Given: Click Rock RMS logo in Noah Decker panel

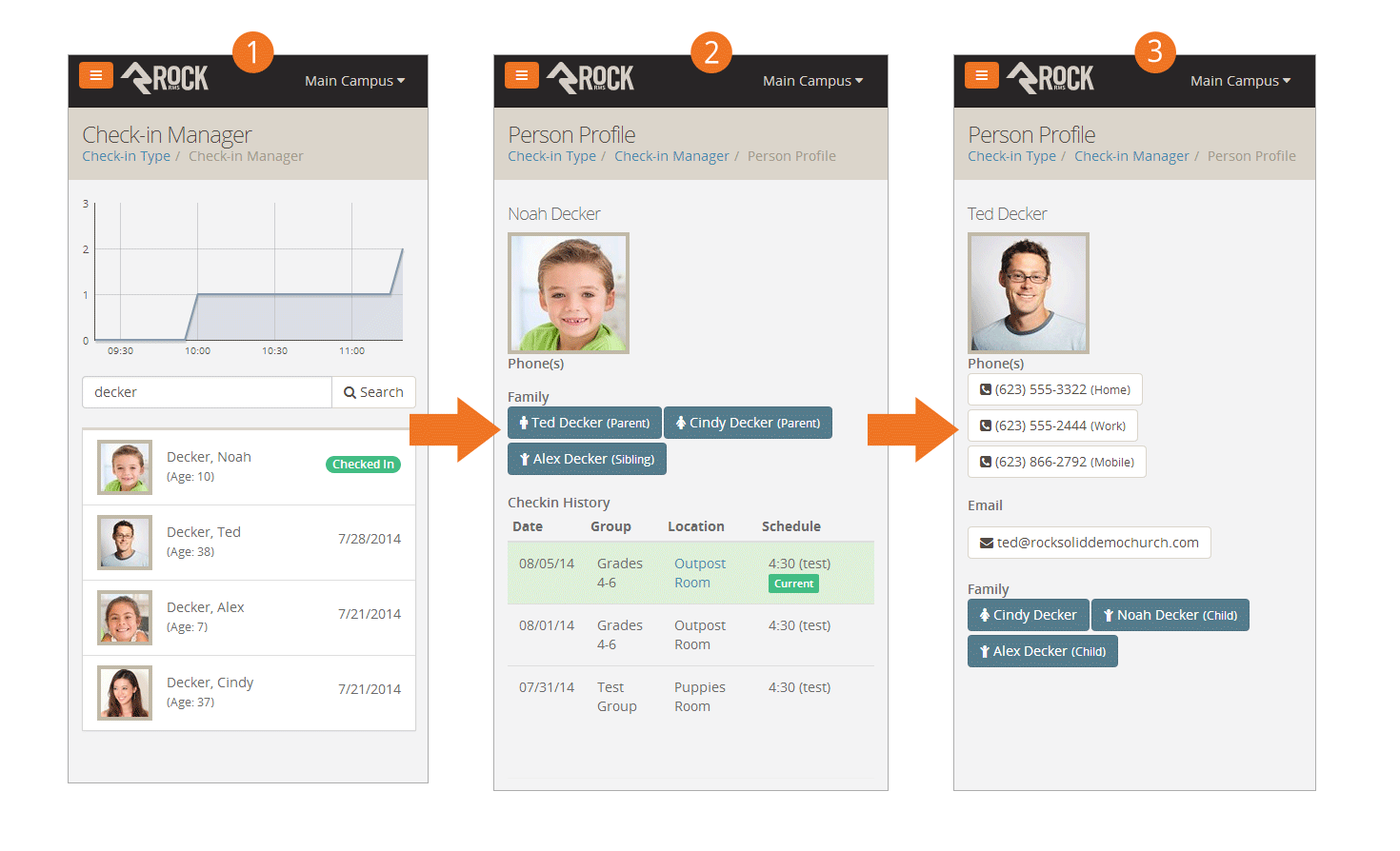Looking at the screenshot, I should point(590,78).
